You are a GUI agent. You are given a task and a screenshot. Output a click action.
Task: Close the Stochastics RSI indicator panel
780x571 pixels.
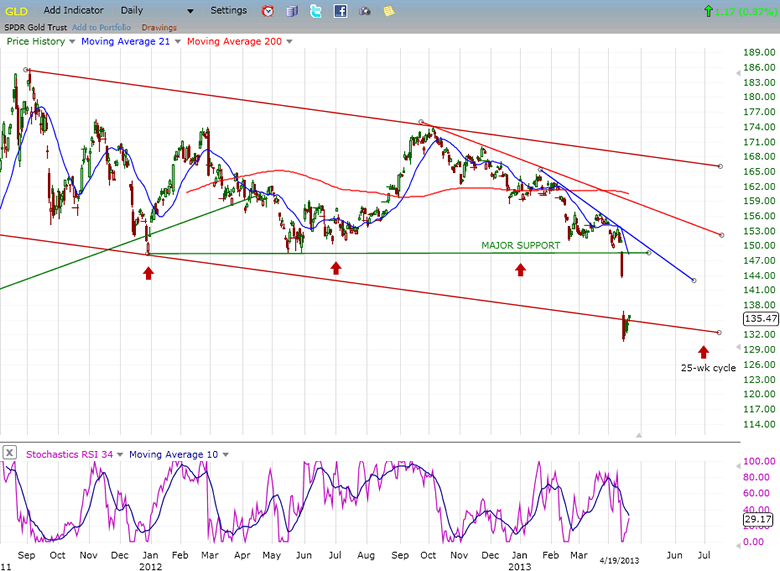tap(9, 453)
